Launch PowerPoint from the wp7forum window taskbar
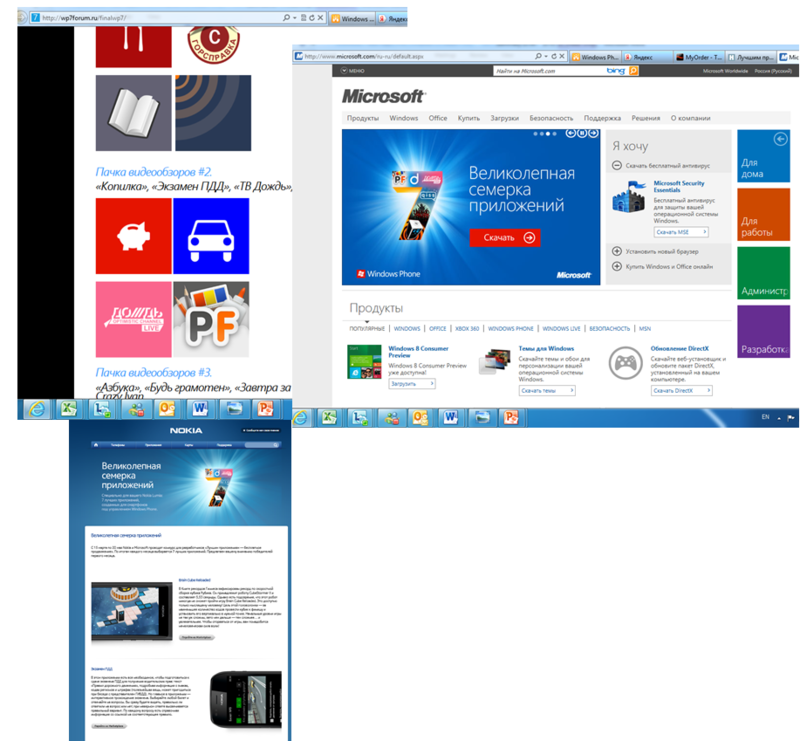800x741 pixels. (265, 409)
